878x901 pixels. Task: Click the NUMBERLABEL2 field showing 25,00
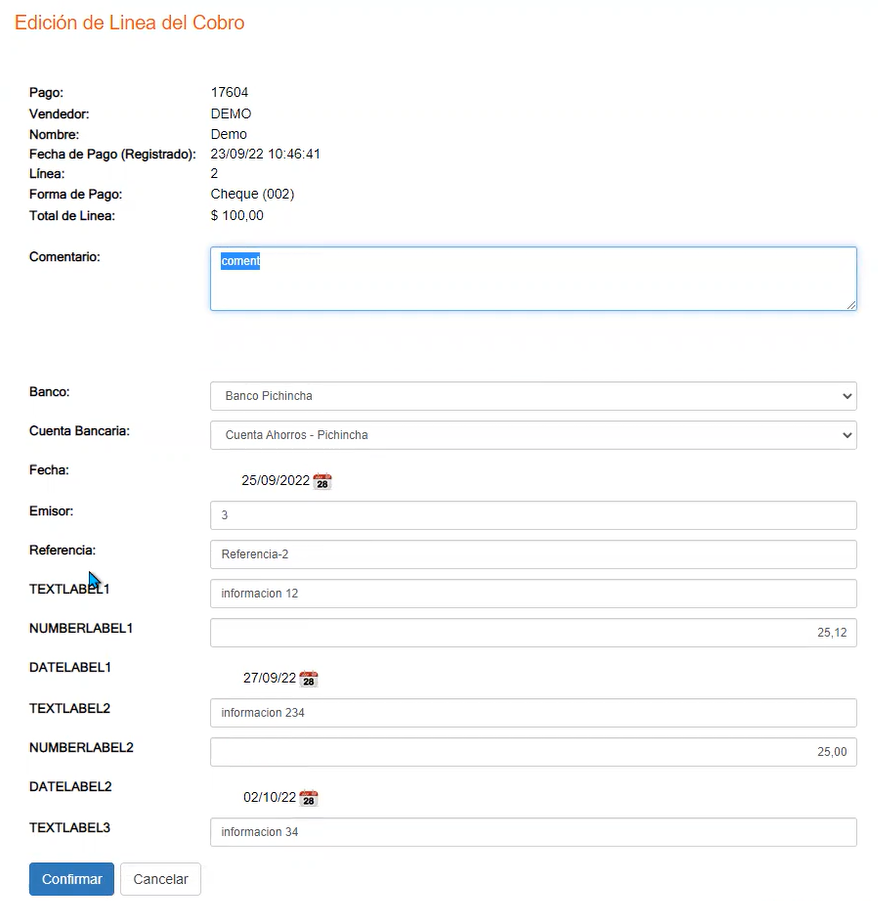[x=533, y=752]
